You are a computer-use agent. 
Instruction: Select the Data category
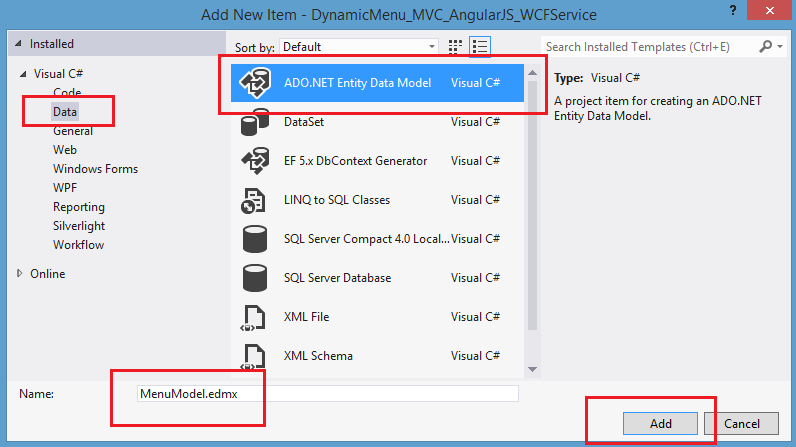click(x=65, y=112)
